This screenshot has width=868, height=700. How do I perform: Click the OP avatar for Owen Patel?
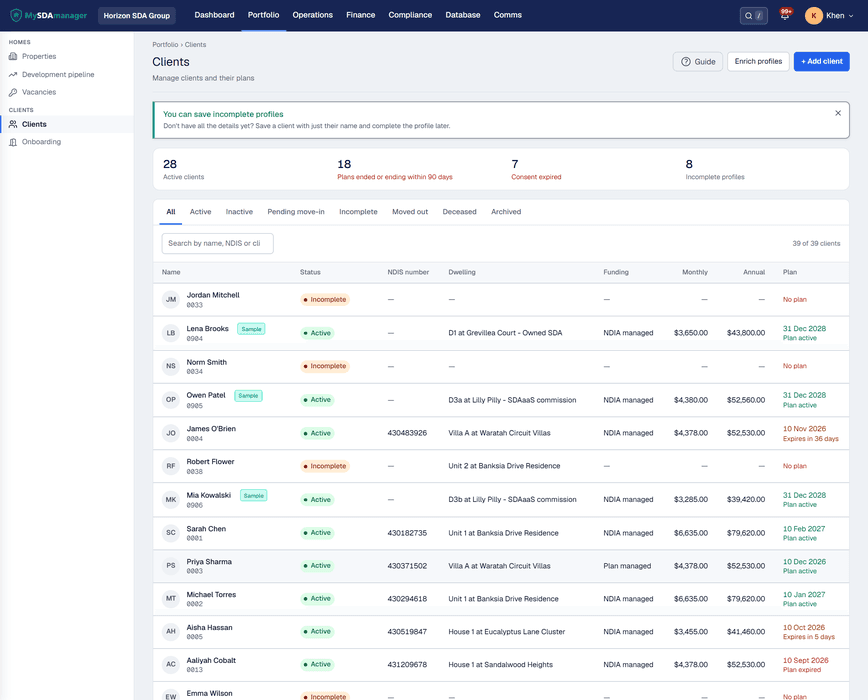pos(171,400)
